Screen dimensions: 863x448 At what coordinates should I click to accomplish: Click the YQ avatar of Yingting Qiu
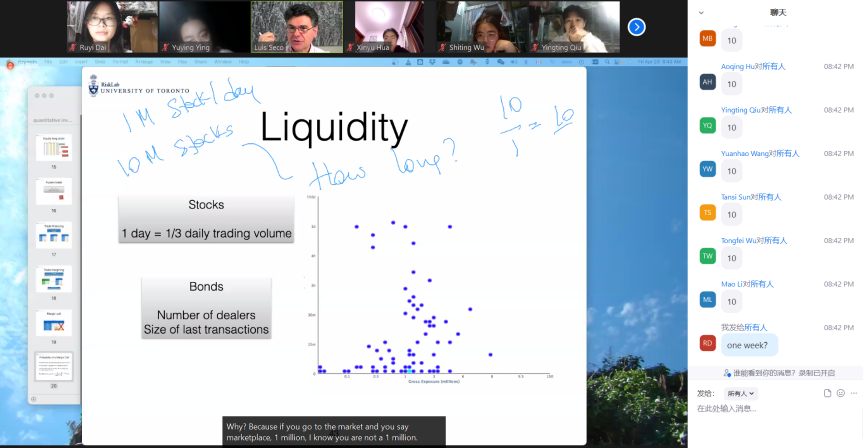[x=708, y=125]
